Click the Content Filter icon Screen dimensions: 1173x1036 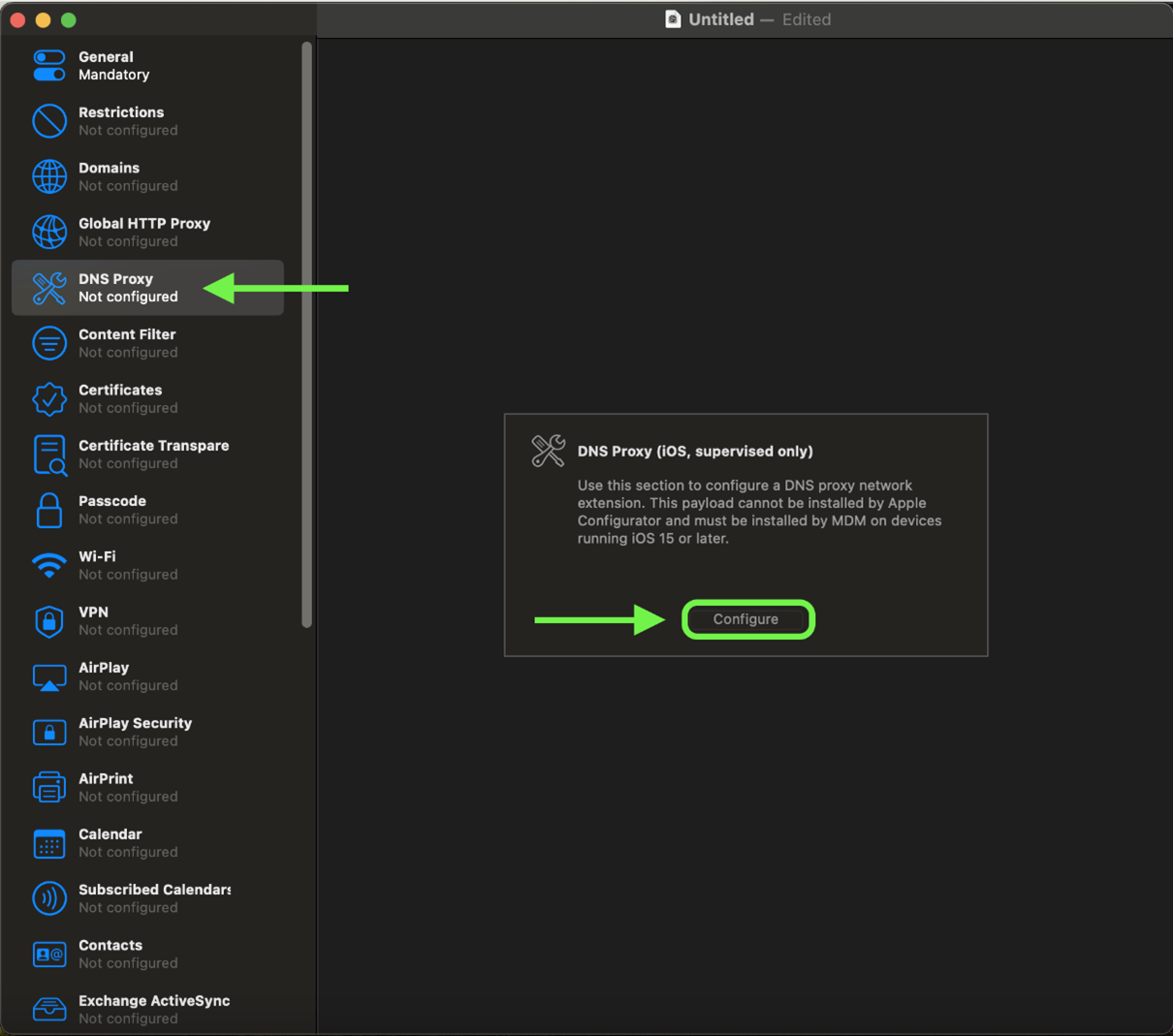pos(49,343)
